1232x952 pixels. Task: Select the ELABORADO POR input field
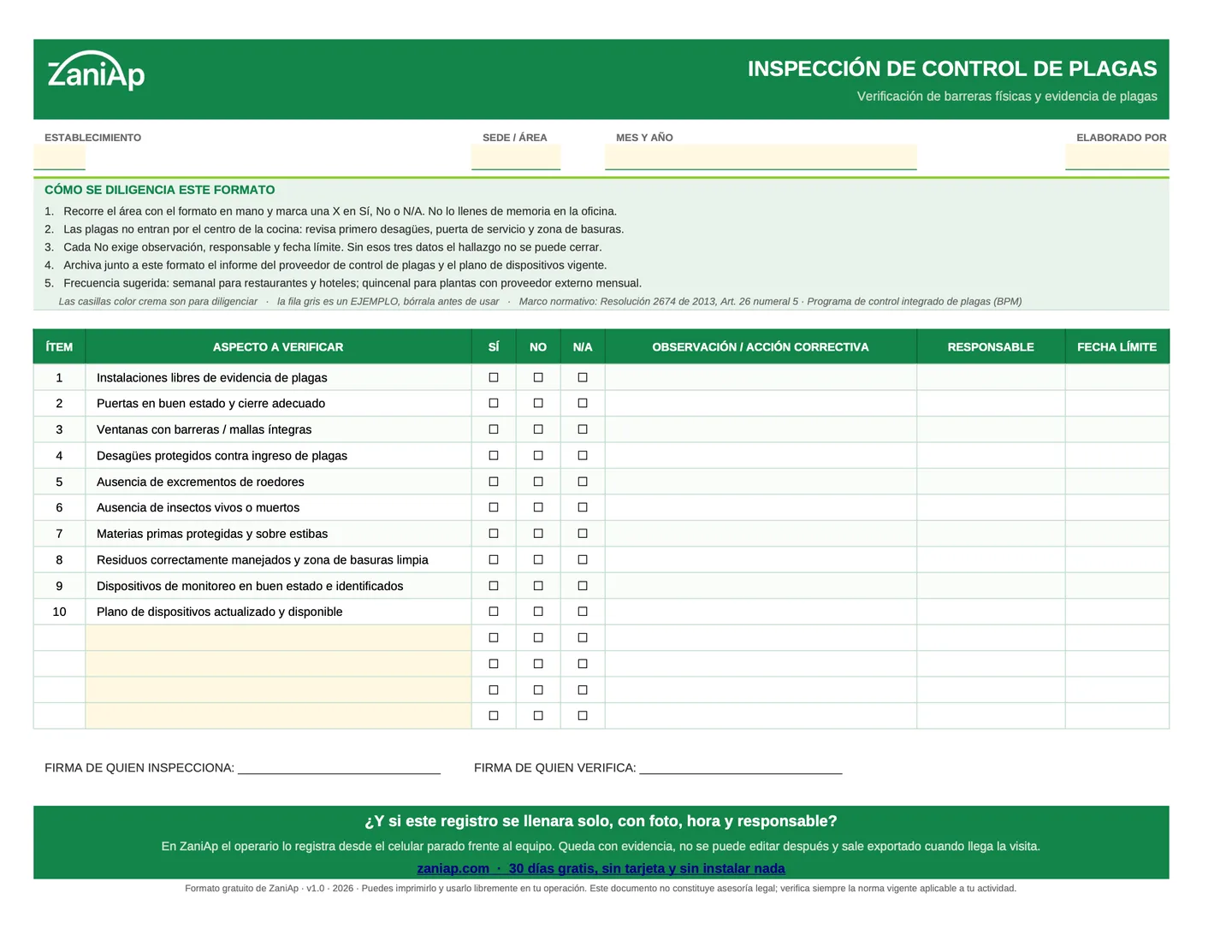tap(1116, 157)
